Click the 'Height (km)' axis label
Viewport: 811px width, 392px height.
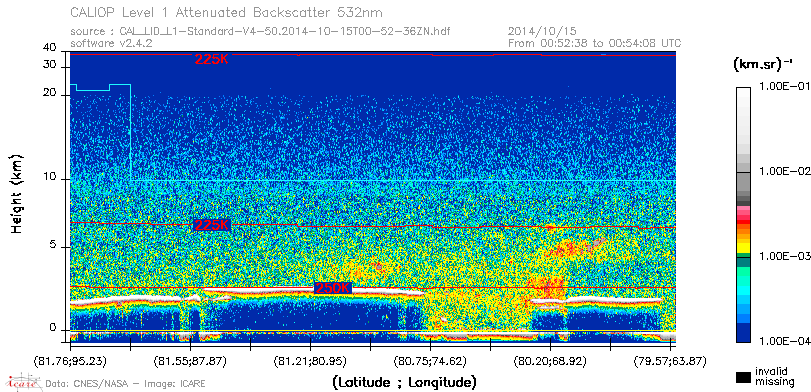tap(18, 193)
